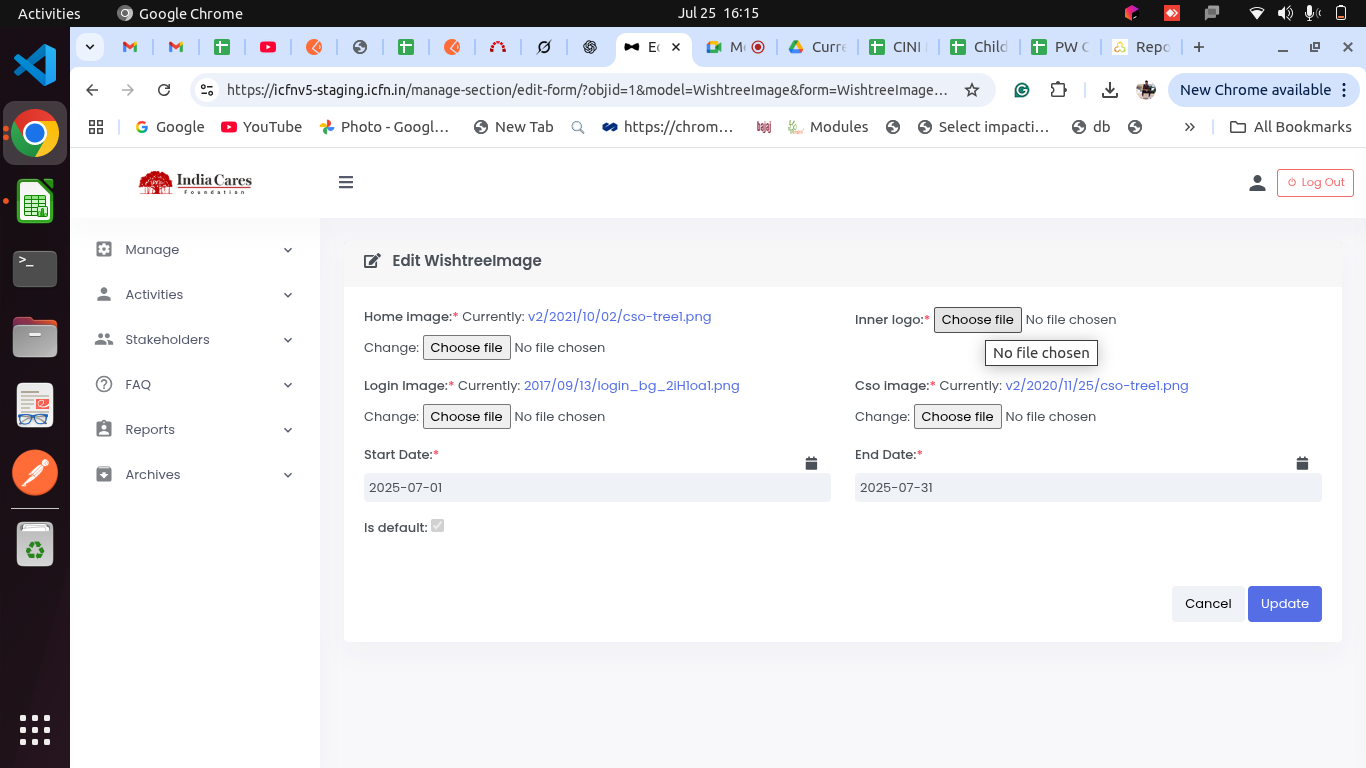Open Chrome extensions puzzle icon
The width and height of the screenshot is (1366, 768).
click(x=1058, y=90)
